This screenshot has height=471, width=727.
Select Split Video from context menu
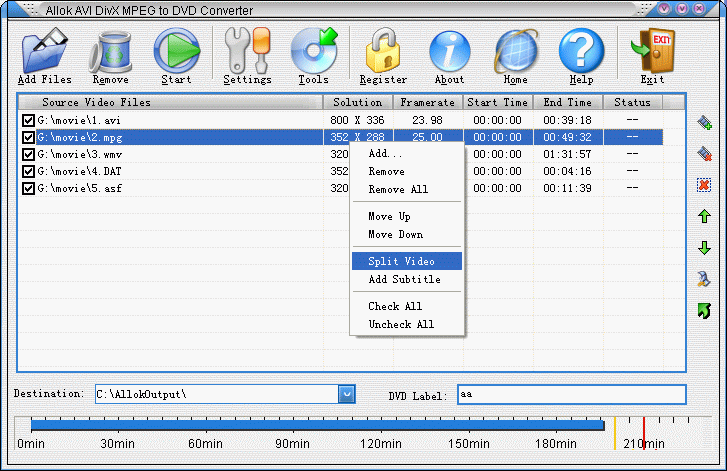tap(401, 261)
